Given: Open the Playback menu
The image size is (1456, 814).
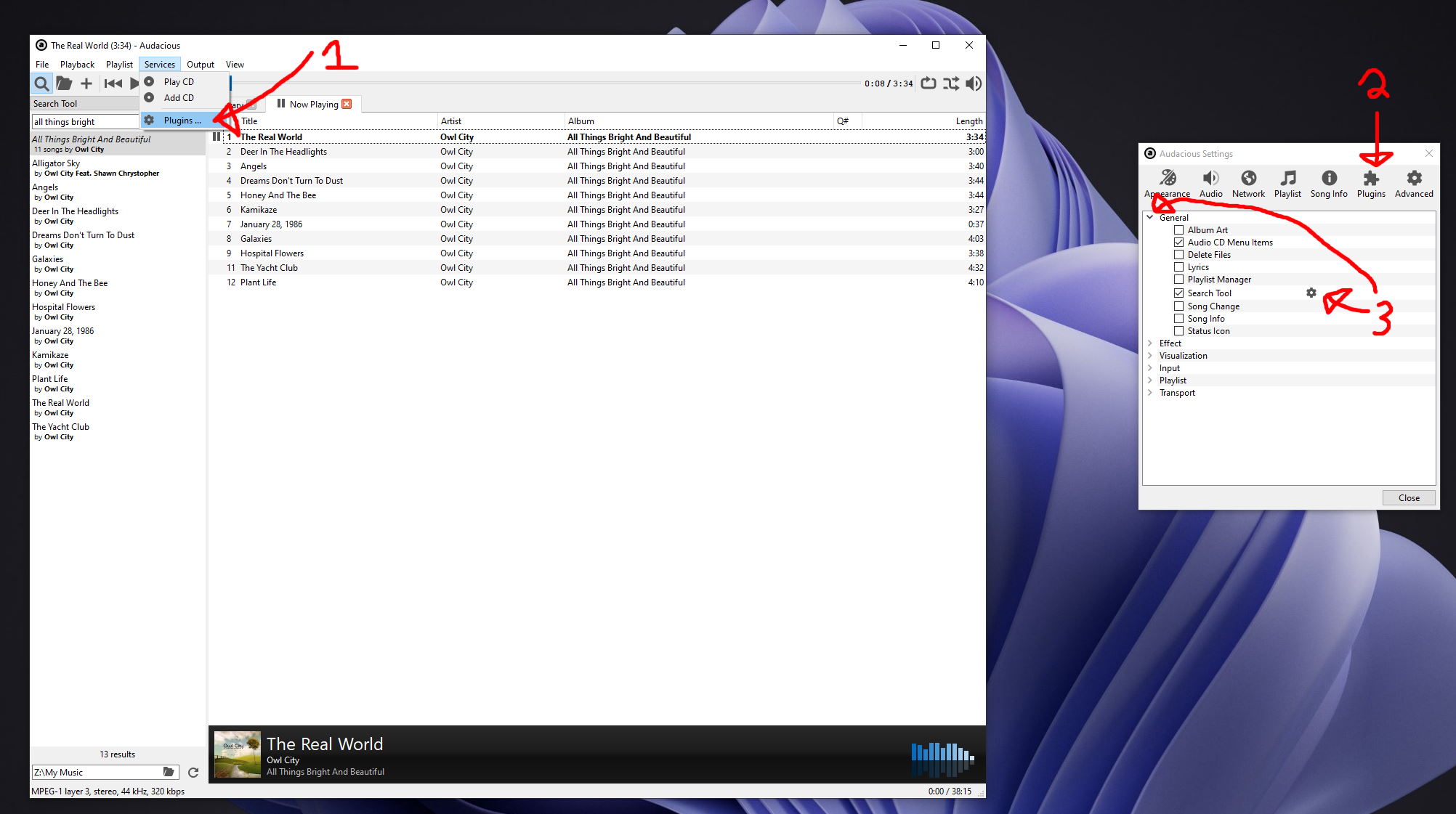Looking at the screenshot, I should [x=77, y=65].
